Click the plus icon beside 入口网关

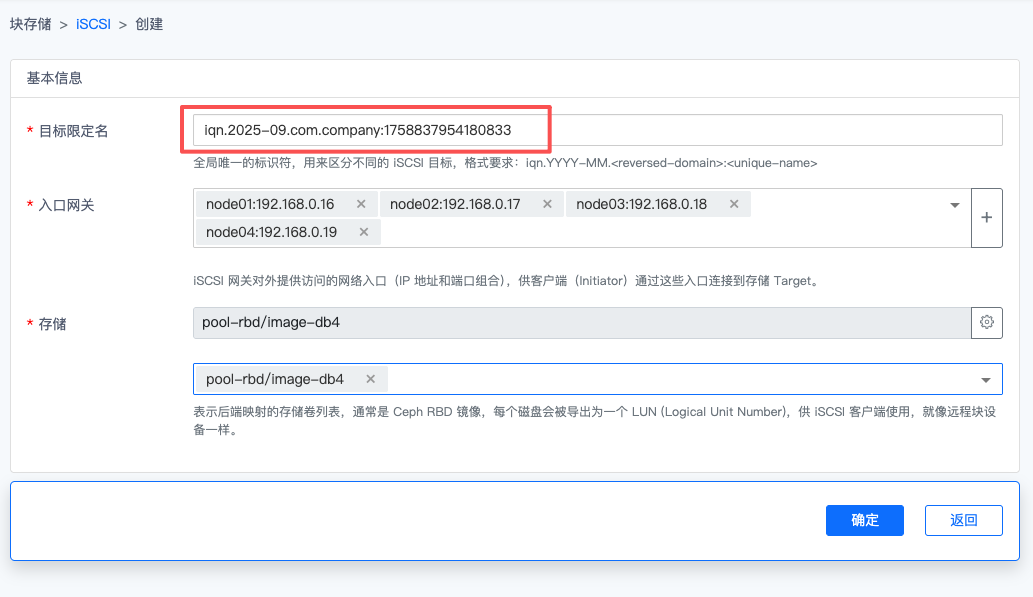pos(986,217)
